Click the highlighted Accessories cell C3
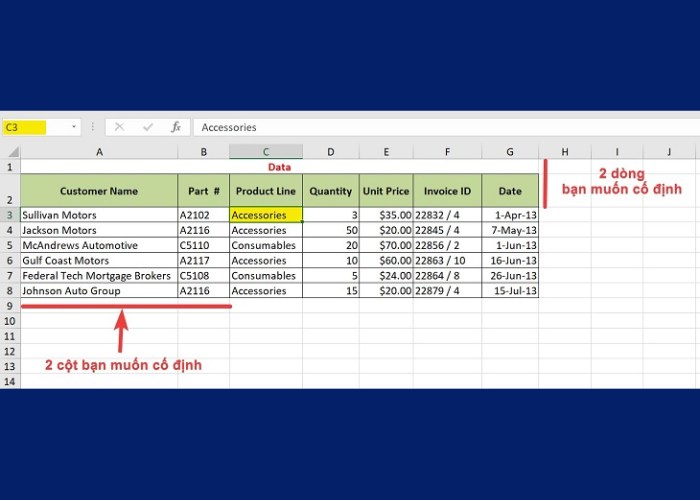The height and width of the screenshot is (500, 700). [265, 215]
